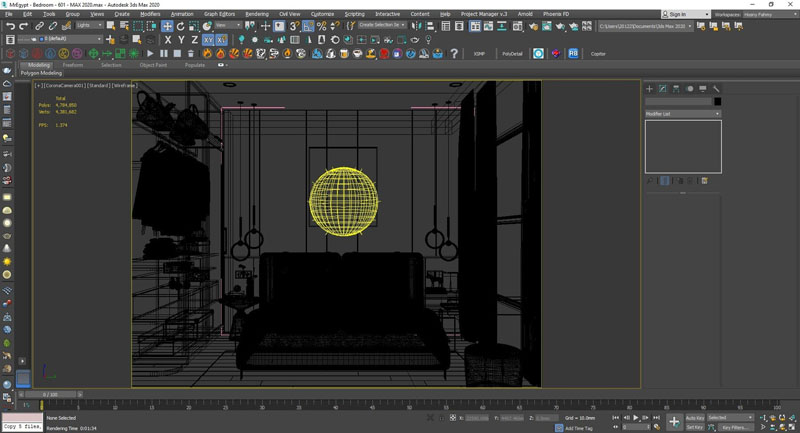Select the Move transform tool
The image size is (800, 433).
[x=167, y=26]
